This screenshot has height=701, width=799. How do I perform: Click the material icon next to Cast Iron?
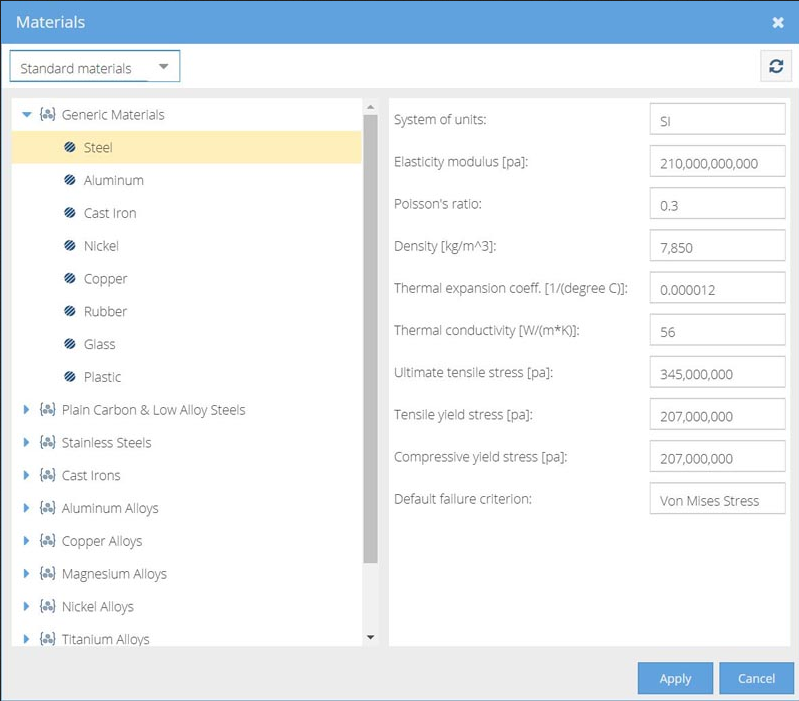coord(70,213)
